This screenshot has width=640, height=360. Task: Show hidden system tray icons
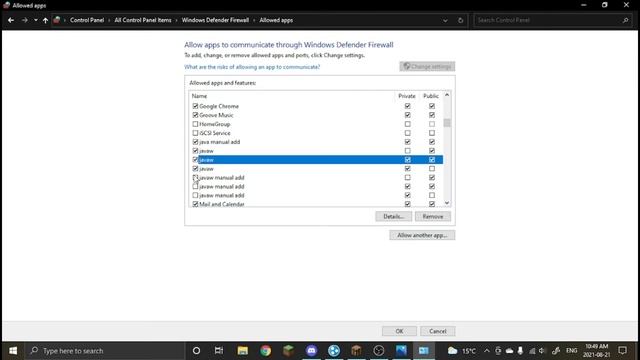point(487,351)
